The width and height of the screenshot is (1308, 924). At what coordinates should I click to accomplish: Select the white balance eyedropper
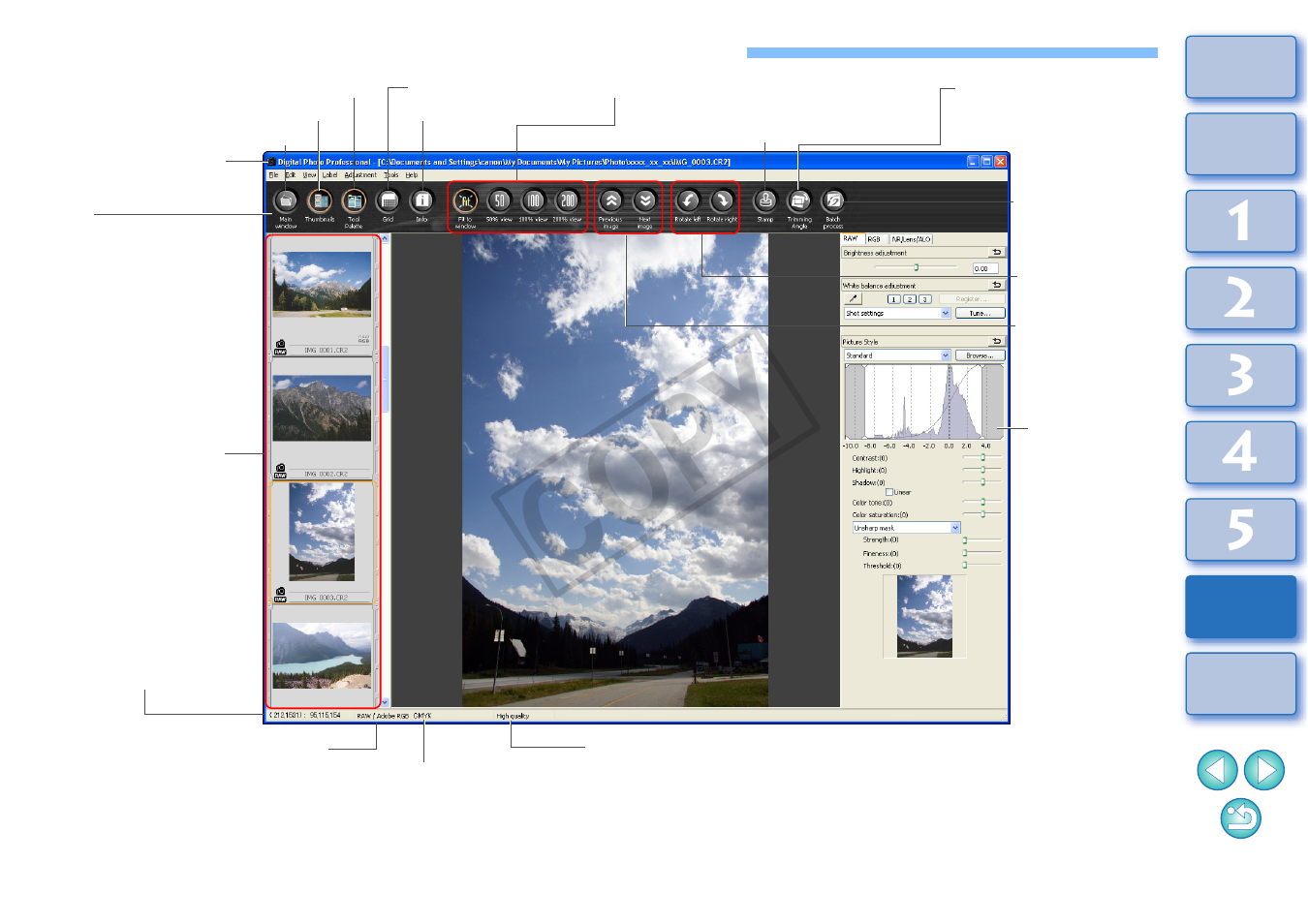click(854, 299)
